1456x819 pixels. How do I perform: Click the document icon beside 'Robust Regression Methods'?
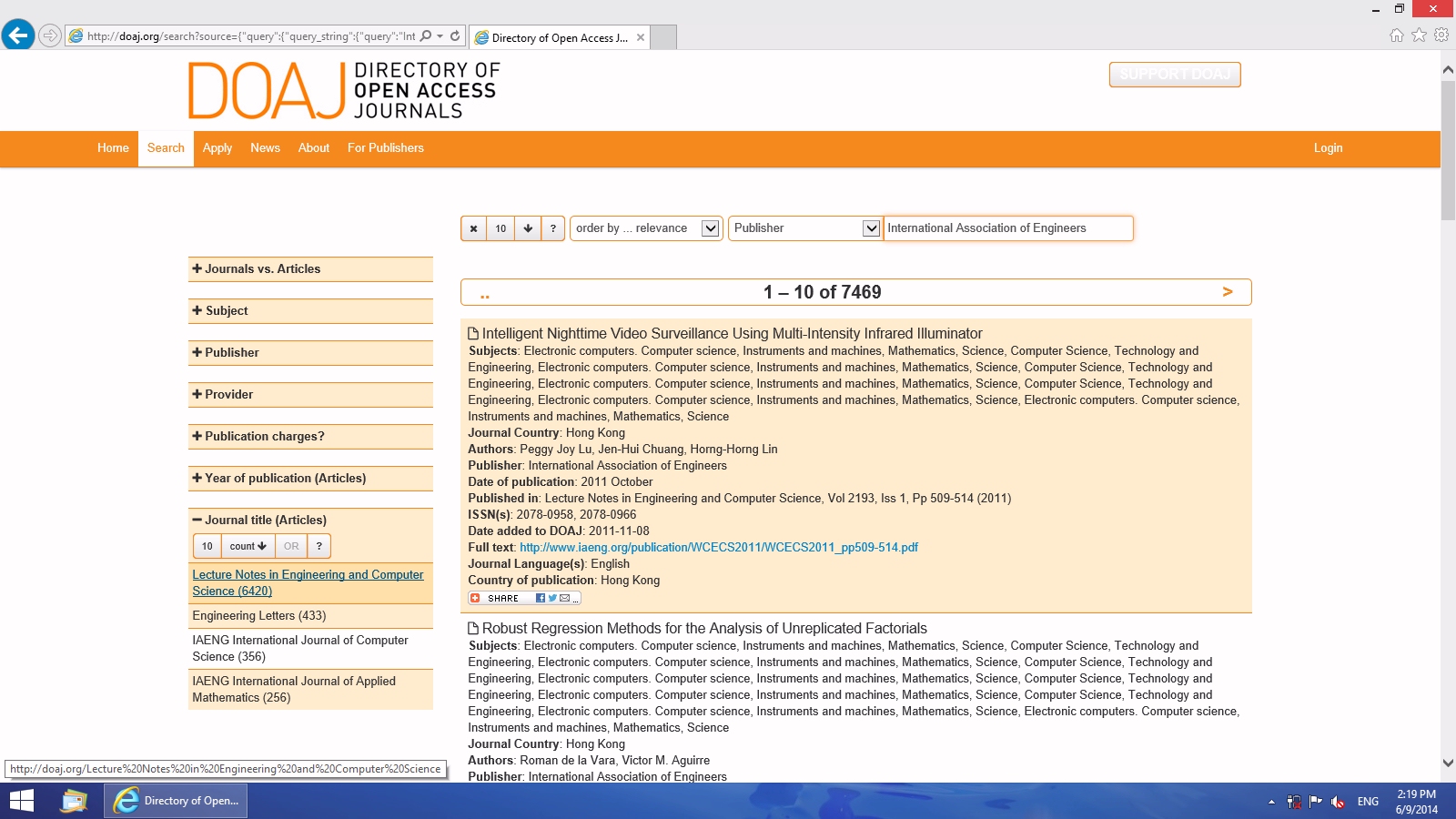pyautogui.click(x=473, y=629)
